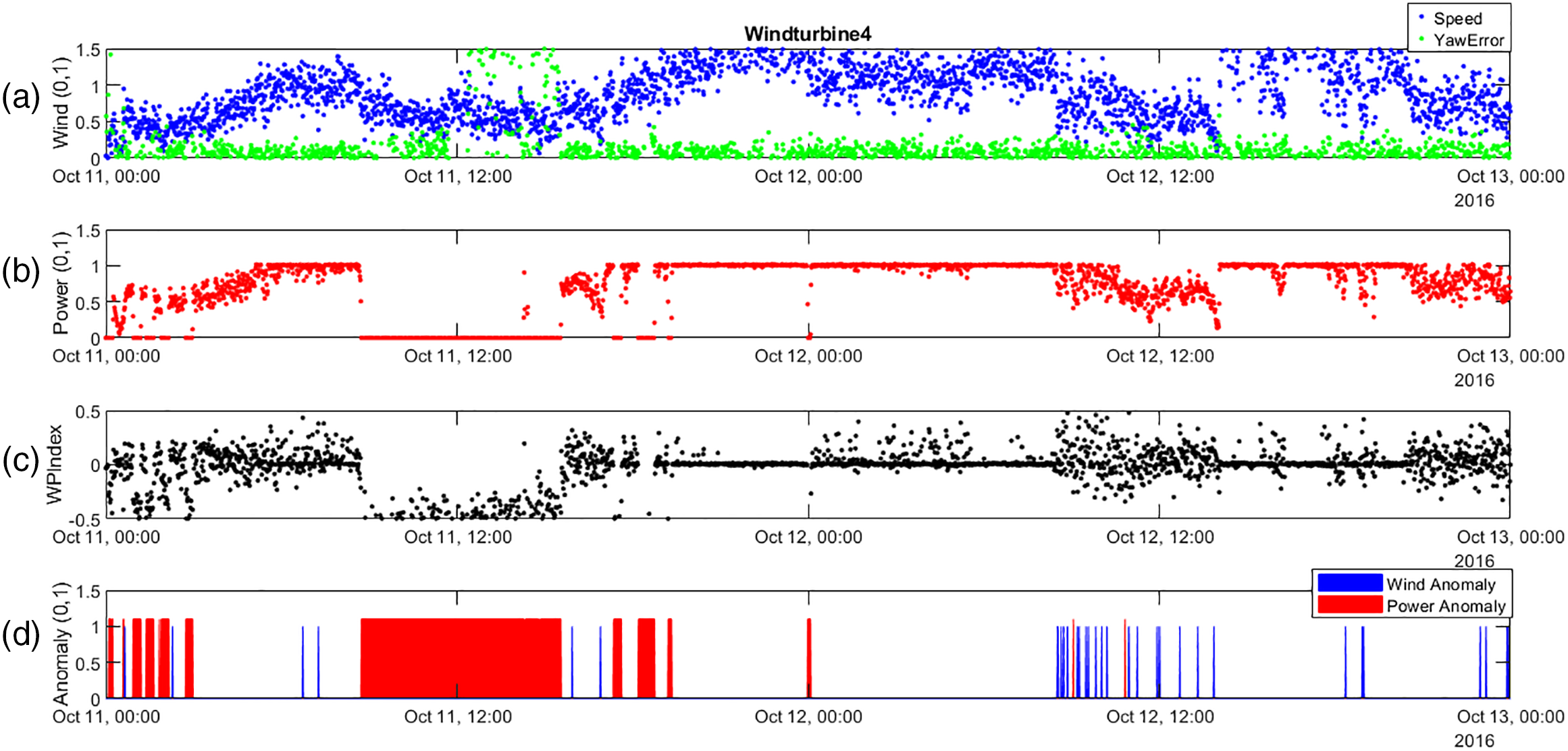
Task: Click Oct 12, 12:00 tick under WPIndex plot
Action: click(1159, 538)
